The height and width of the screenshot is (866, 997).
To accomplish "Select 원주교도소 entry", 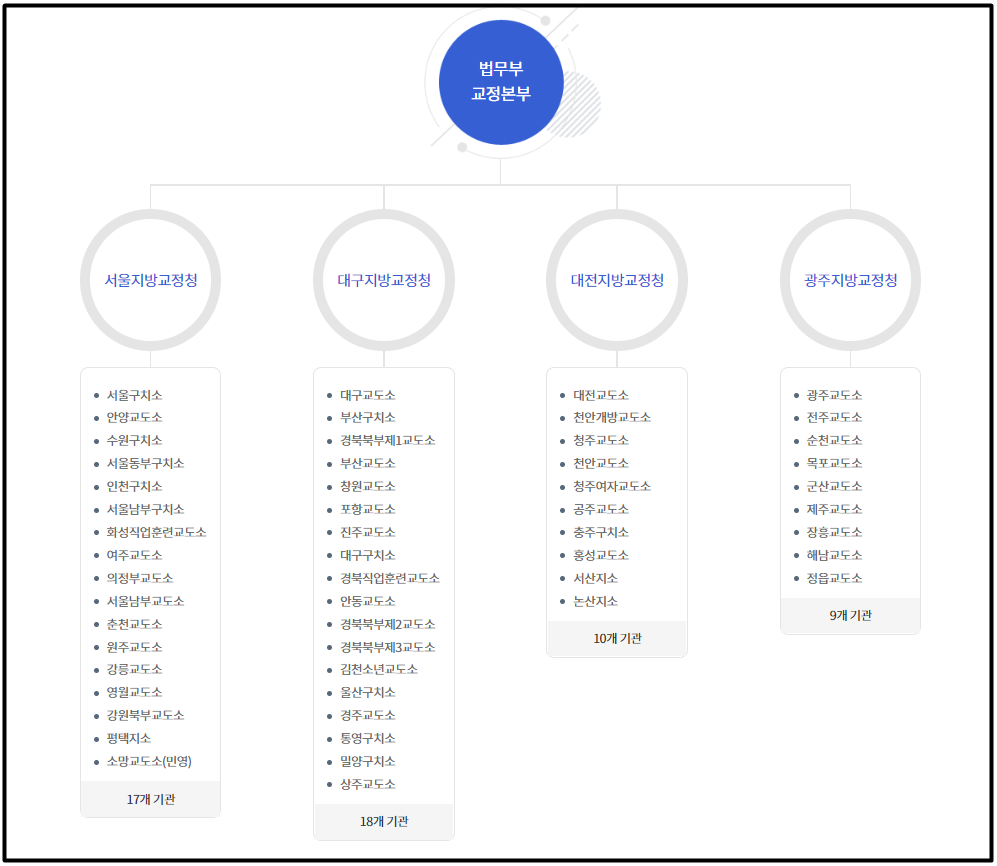I will point(134,647).
